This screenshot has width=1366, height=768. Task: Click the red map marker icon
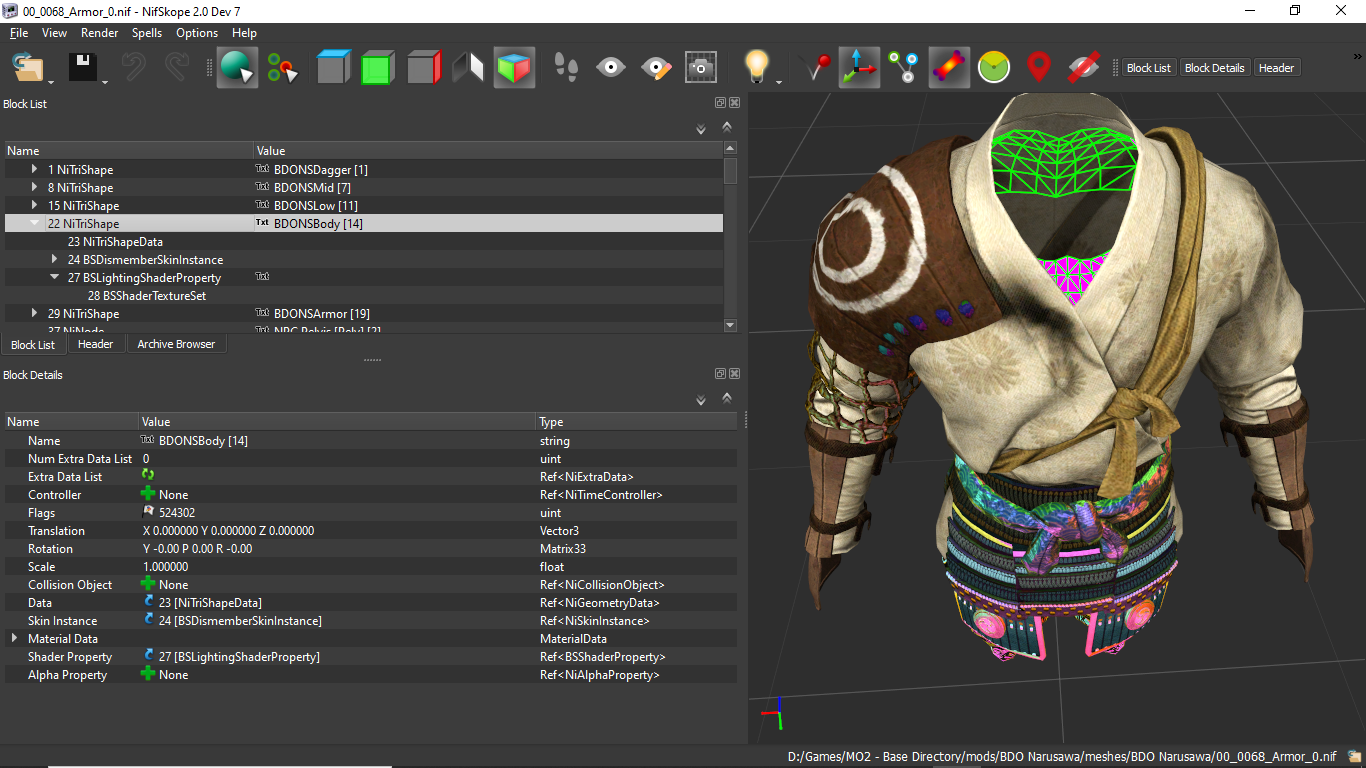pos(1039,68)
